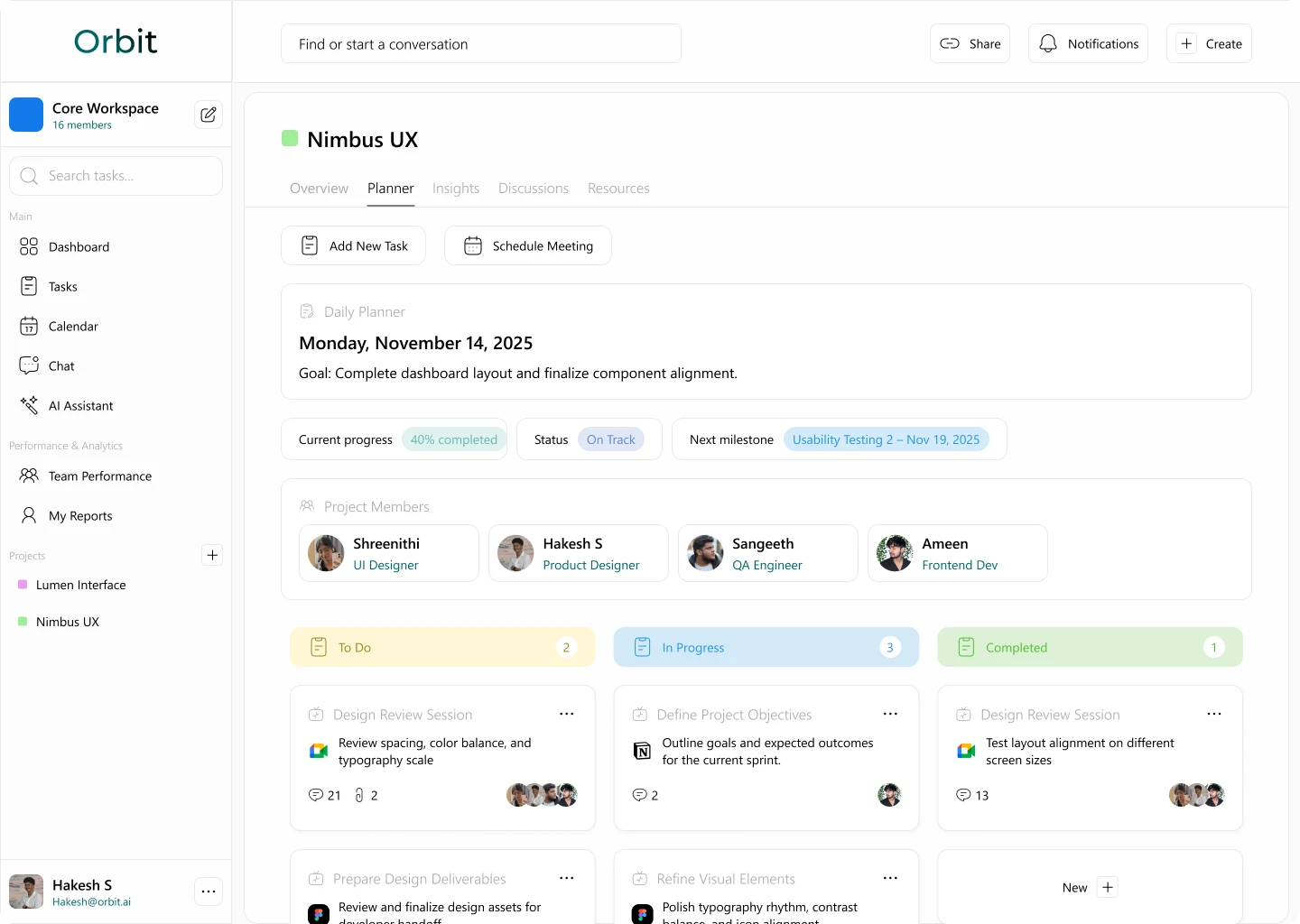This screenshot has width=1300, height=924.
Task: Click assignee avatars on To Do review card
Action: click(542, 795)
